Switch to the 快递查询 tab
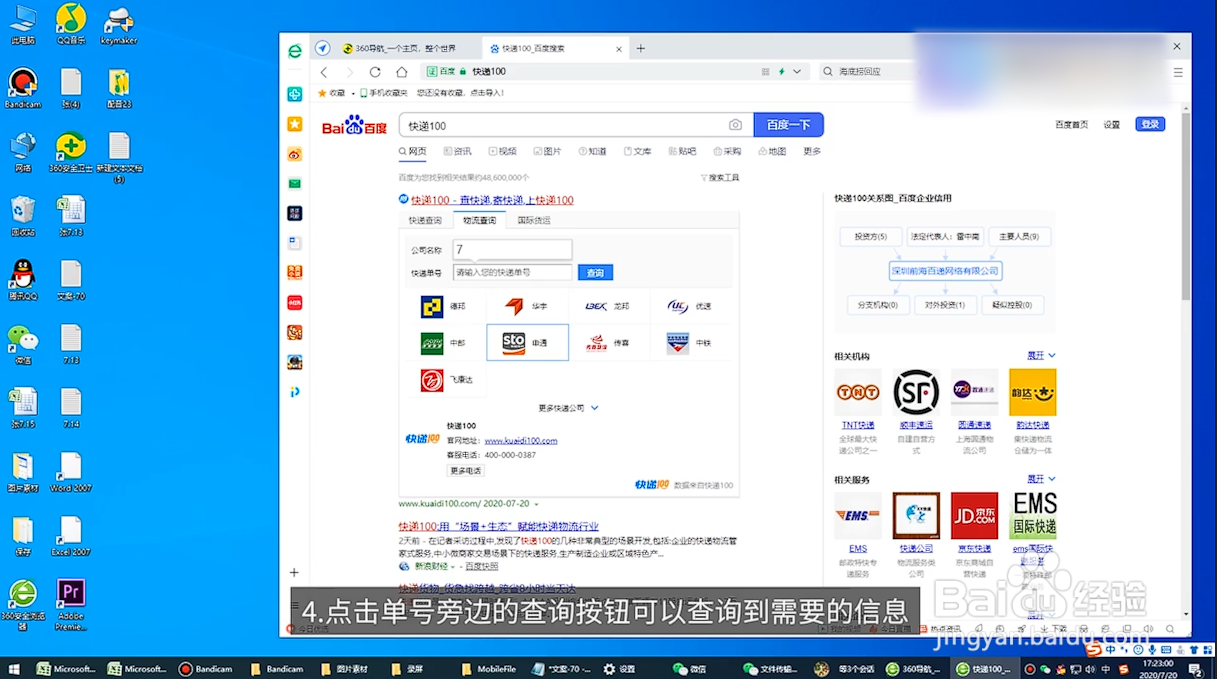 (x=425, y=220)
